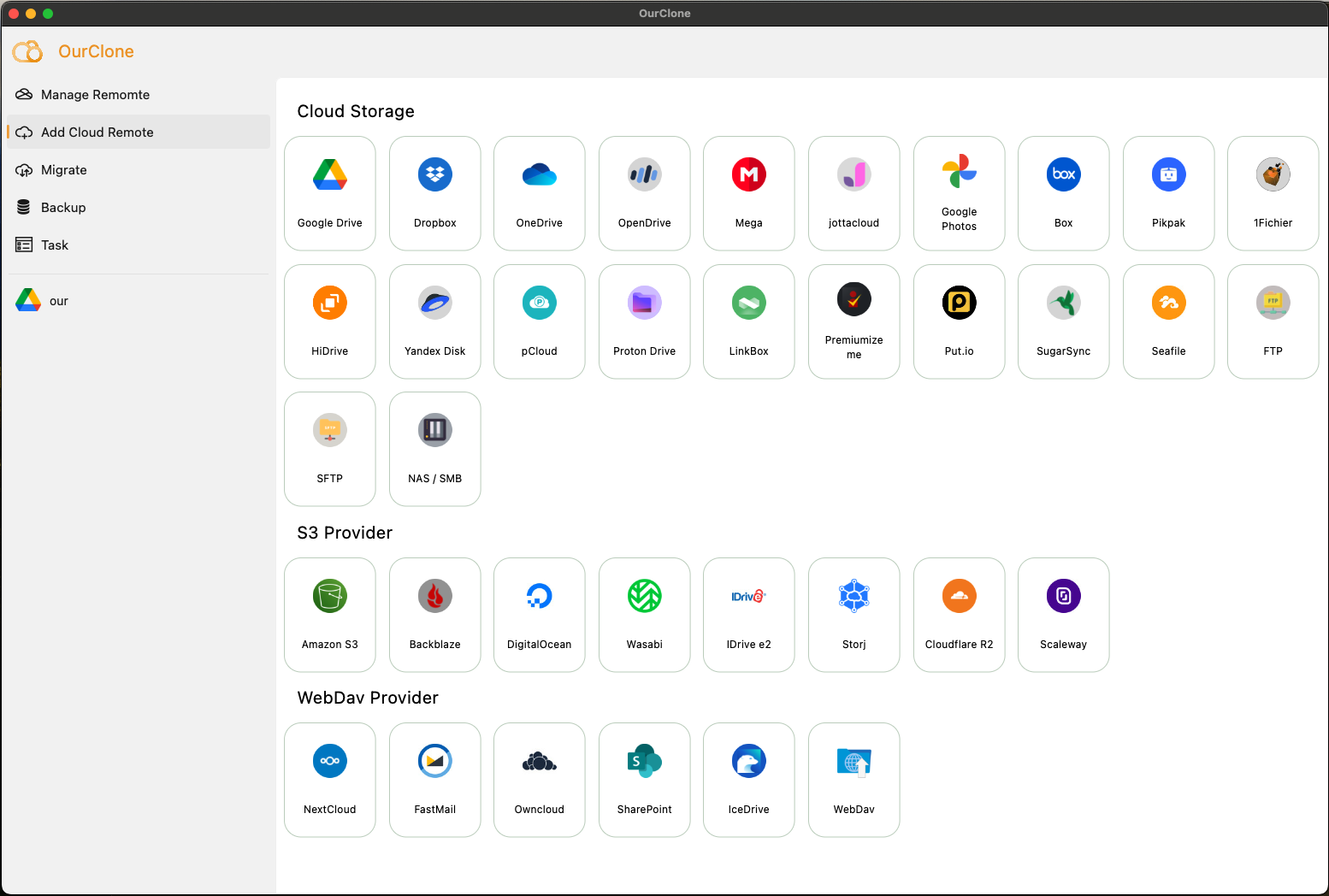Choose the FTP remote option
The width and height of the screenshot is (1329, 896).
[1273, 321]
